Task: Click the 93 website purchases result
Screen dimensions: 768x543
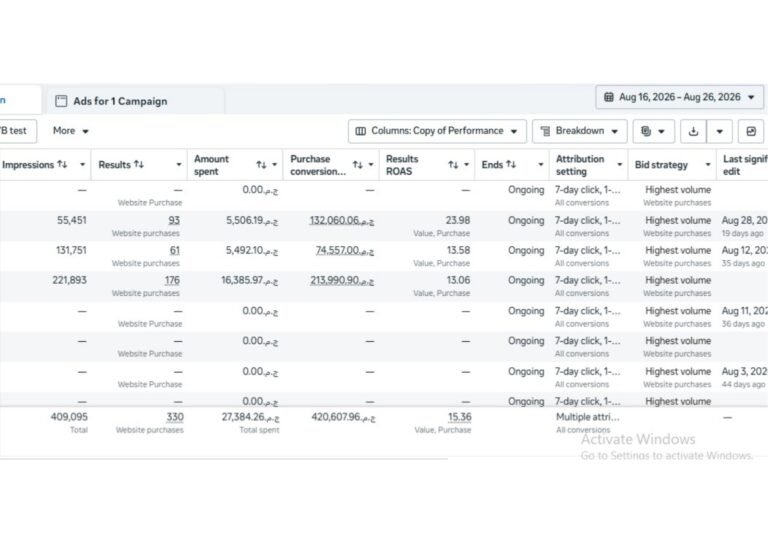Action: (x=174, y=220)
